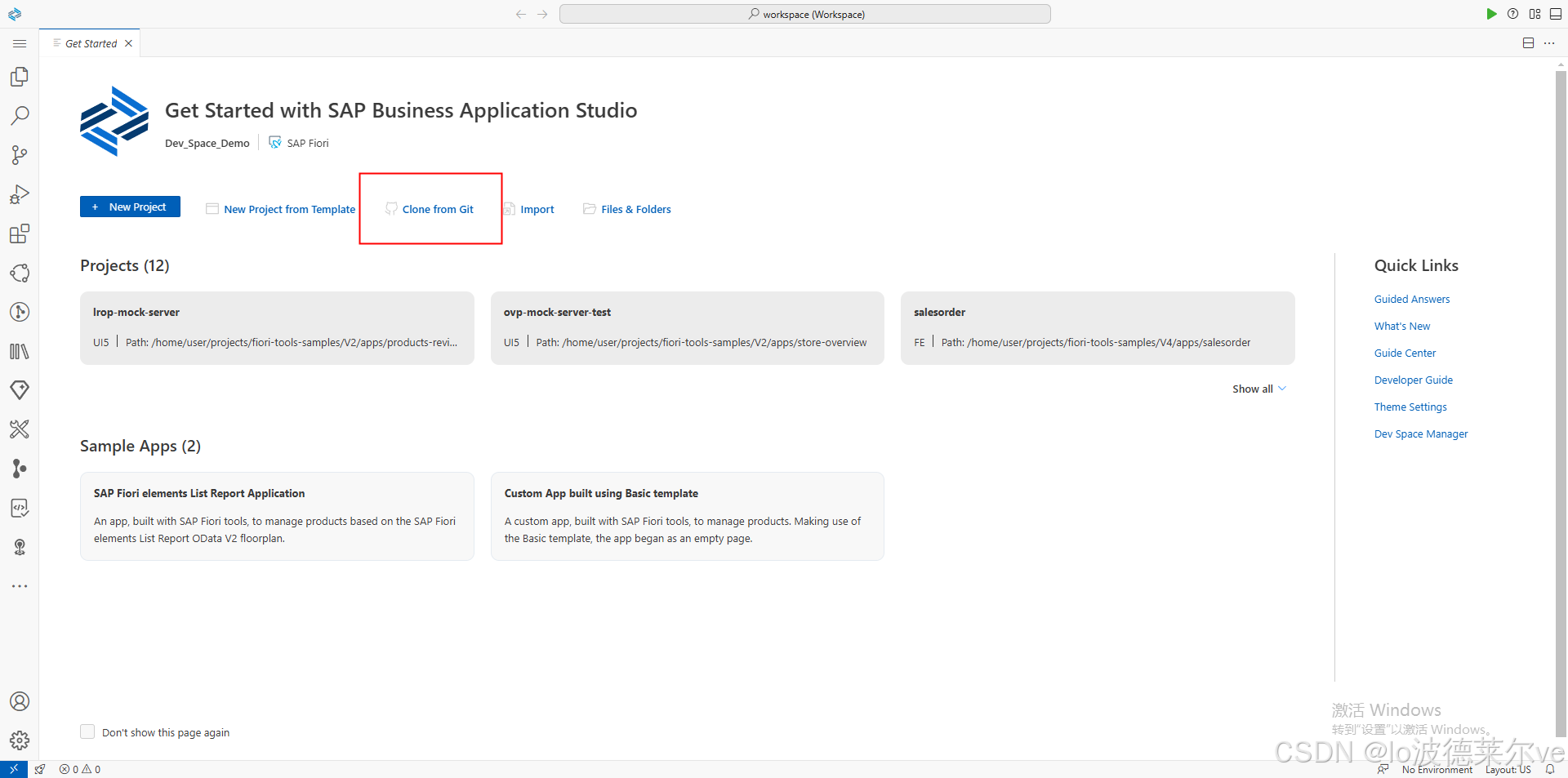Click the green Run play icon

(x=1491, y=14)
